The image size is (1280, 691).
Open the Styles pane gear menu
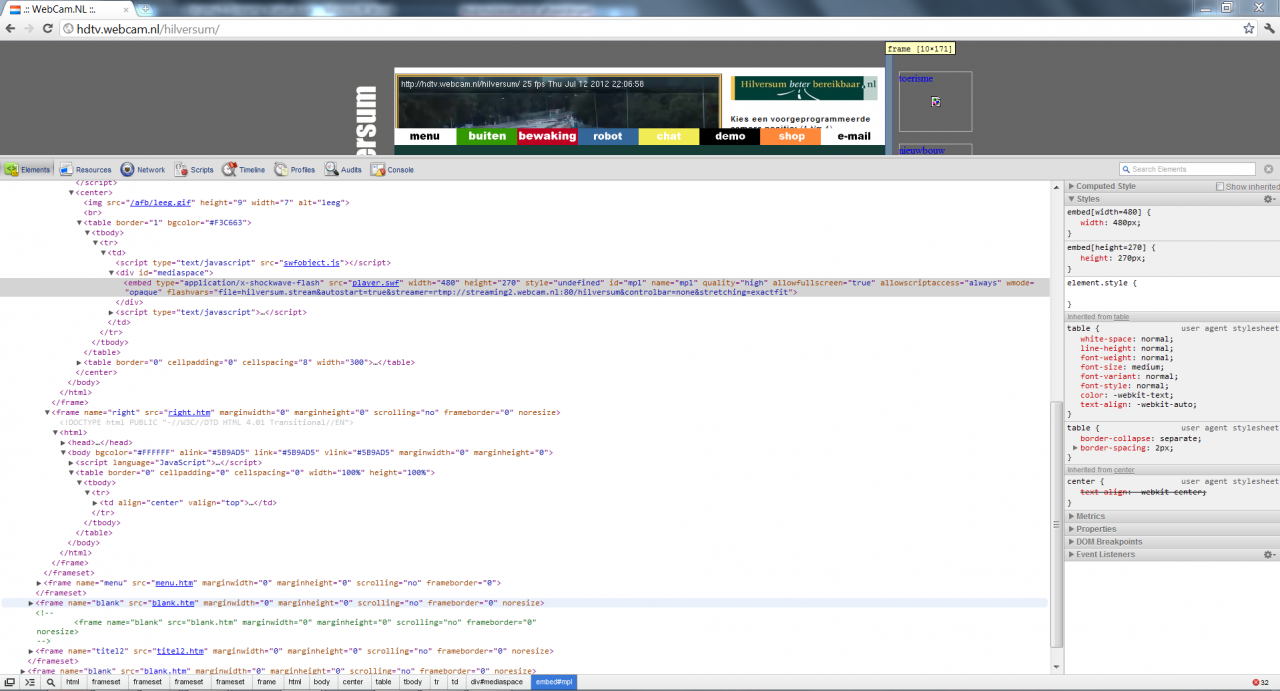click(x=1270, y=199)
